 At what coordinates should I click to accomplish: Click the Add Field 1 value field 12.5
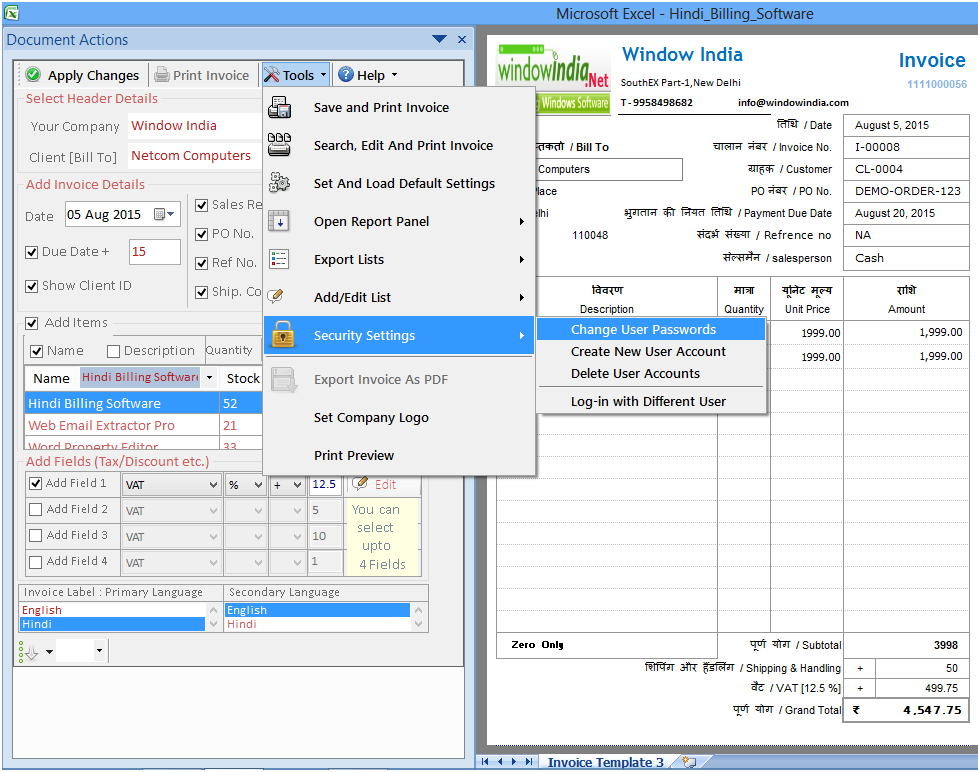click(x=326, y=484)
